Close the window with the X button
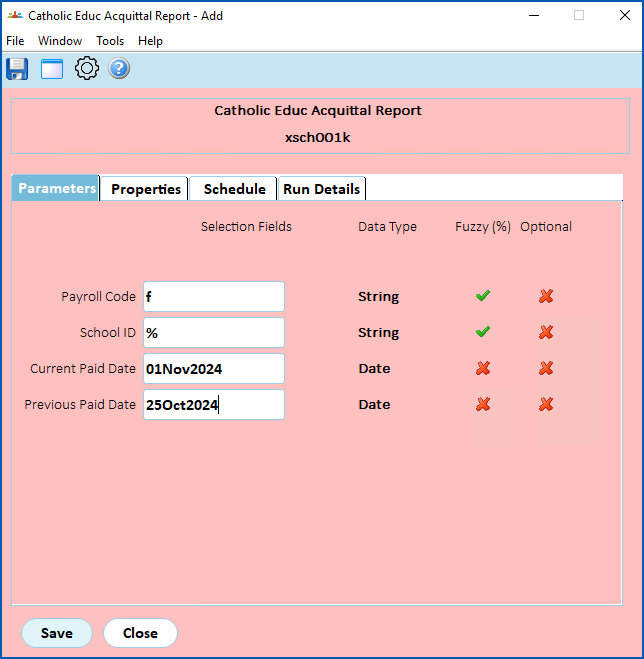 [x=625, y=16]
